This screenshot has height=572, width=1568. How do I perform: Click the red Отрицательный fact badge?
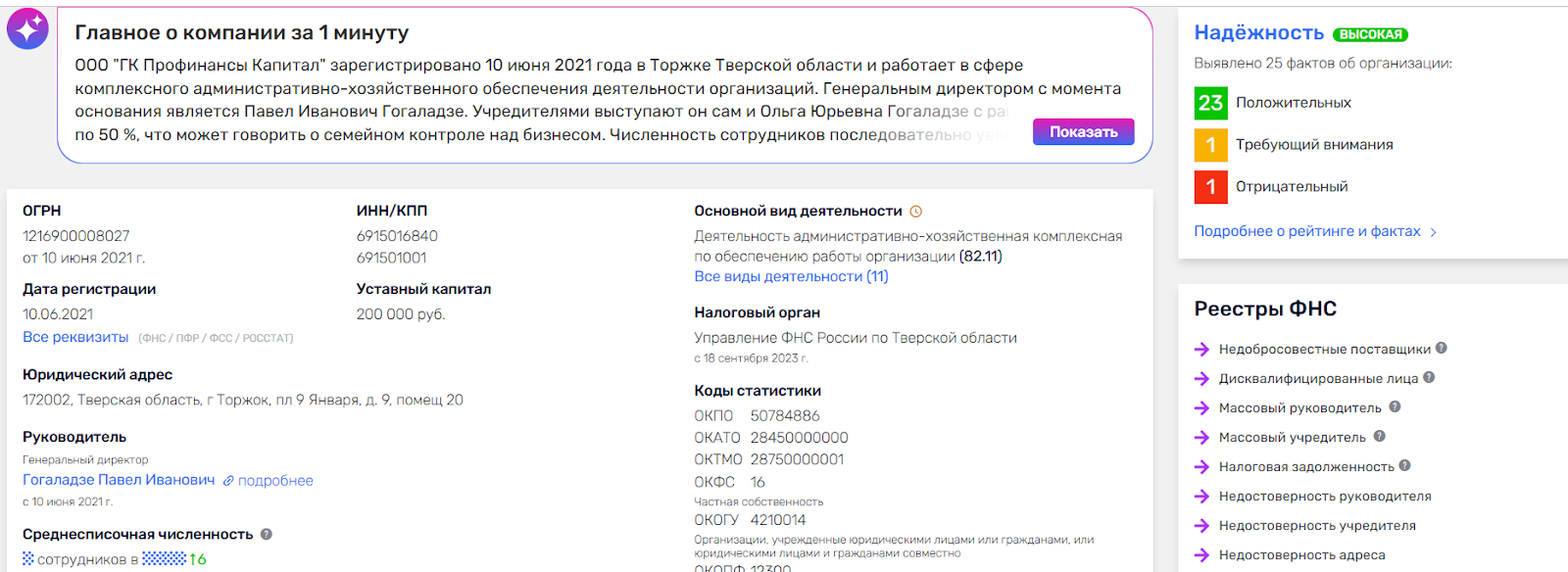click(x=1210, y=187)
